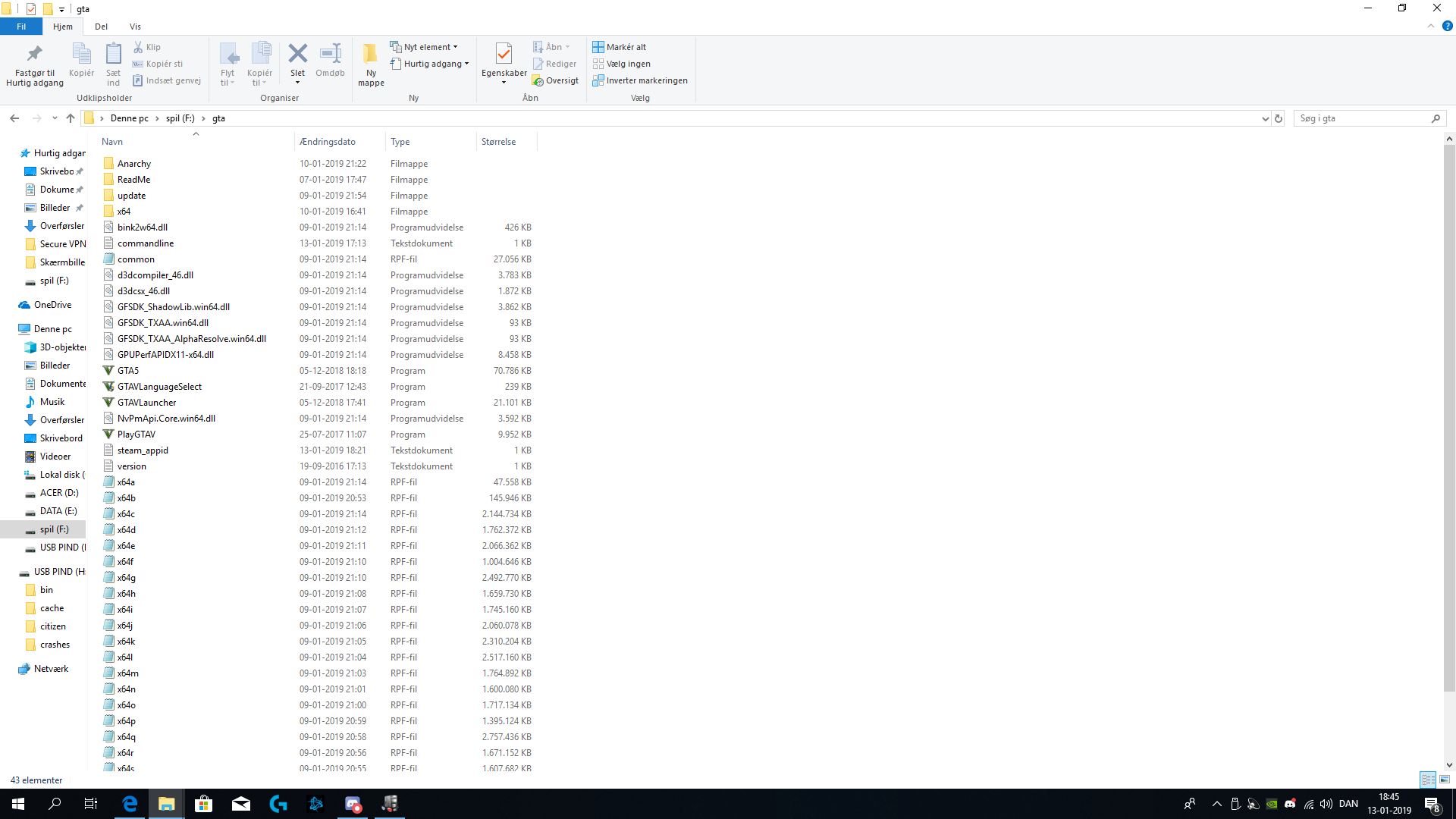The width and height of the screenshot is (1456, 819).
Task: Switch to the Del ribbon tab
Action: 101,27
